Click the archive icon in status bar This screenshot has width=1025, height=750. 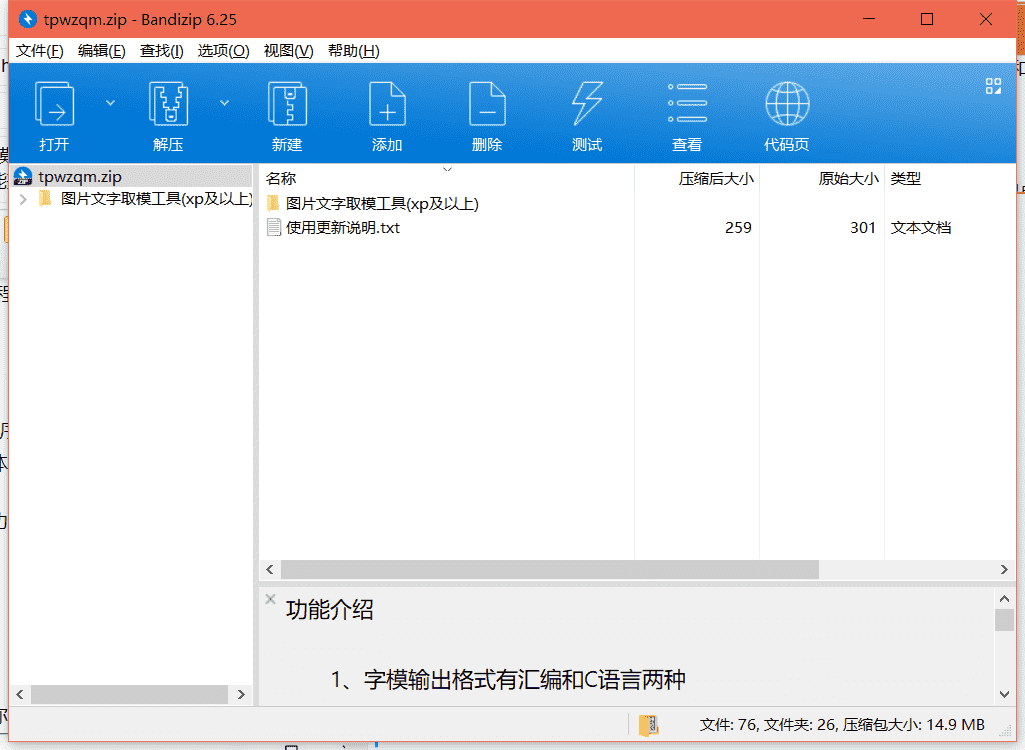pos(648,725)
